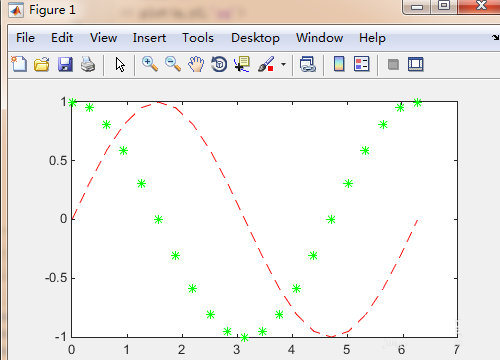Screen dimensions: 500x360
Task: Open the Desktop menu
Action: (x=255, y=38)
